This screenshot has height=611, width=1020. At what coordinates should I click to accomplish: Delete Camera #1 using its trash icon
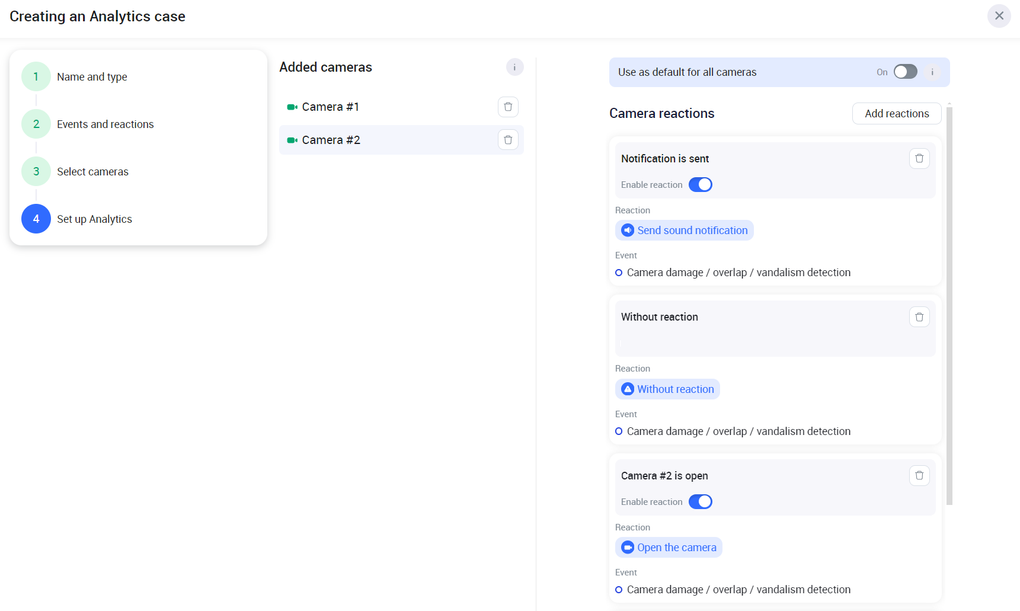pyautogui.click(x=508, y=107)
